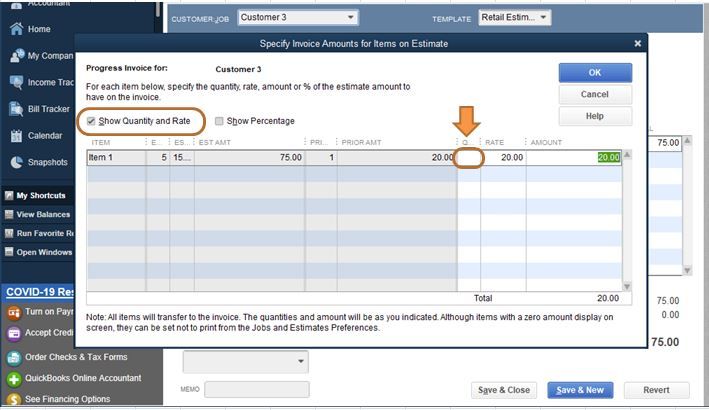
Task: Click the Order Checks & Tax Forms icon
Action: (x=14, y=358)
